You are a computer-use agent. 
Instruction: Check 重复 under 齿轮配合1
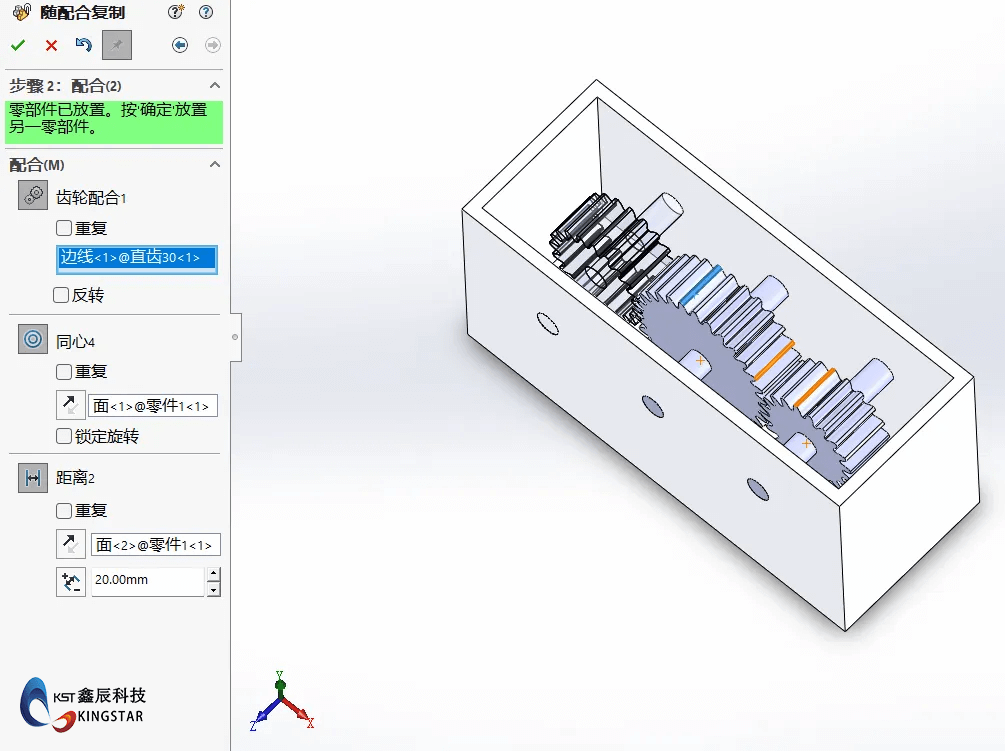[x=62, y=227]
